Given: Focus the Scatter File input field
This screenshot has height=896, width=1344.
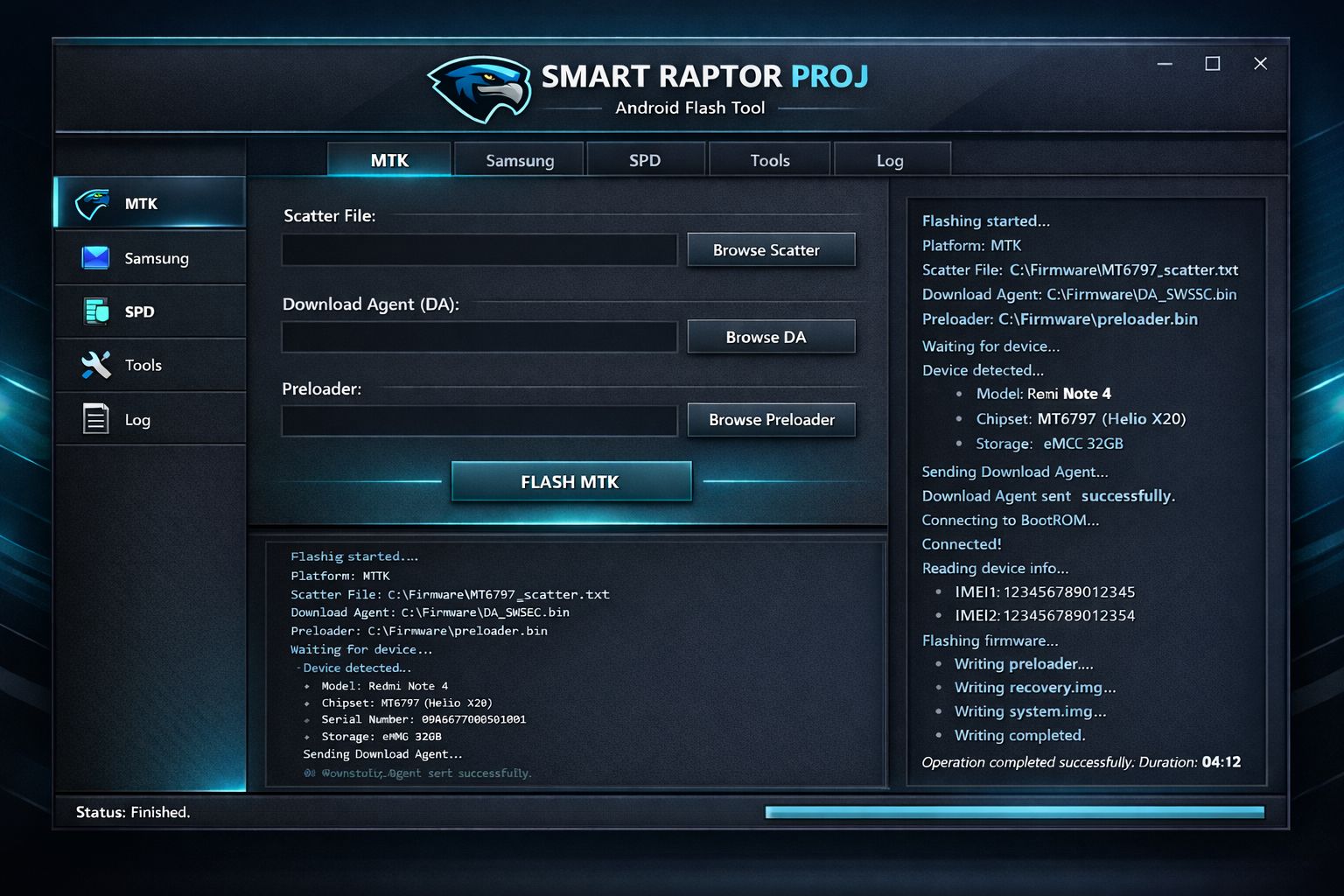Looking at the screenshot, I should click(479, 250).
